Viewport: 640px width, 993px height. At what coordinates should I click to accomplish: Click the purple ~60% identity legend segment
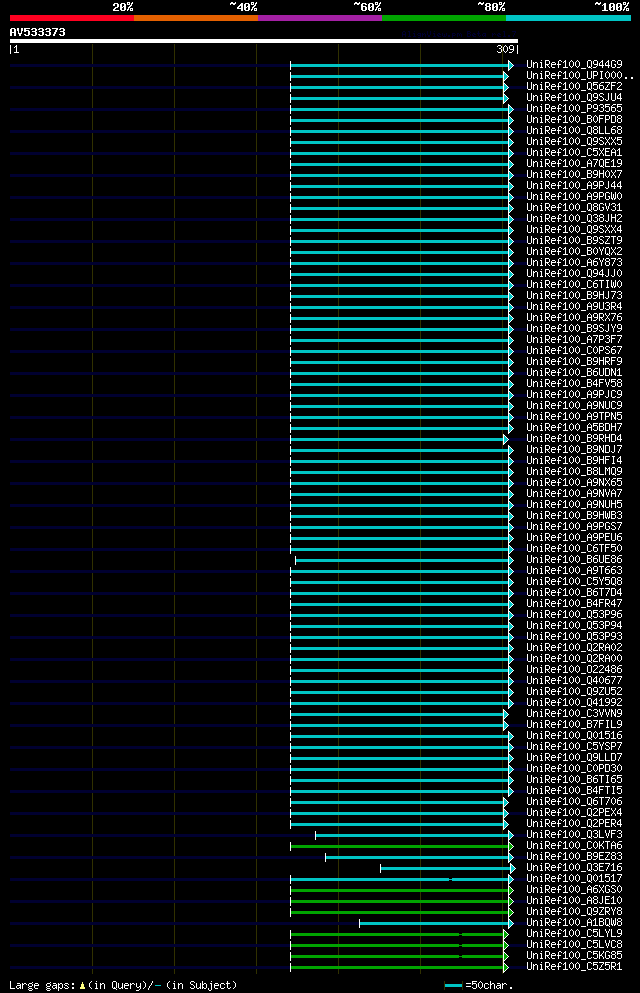coord(320,18)
